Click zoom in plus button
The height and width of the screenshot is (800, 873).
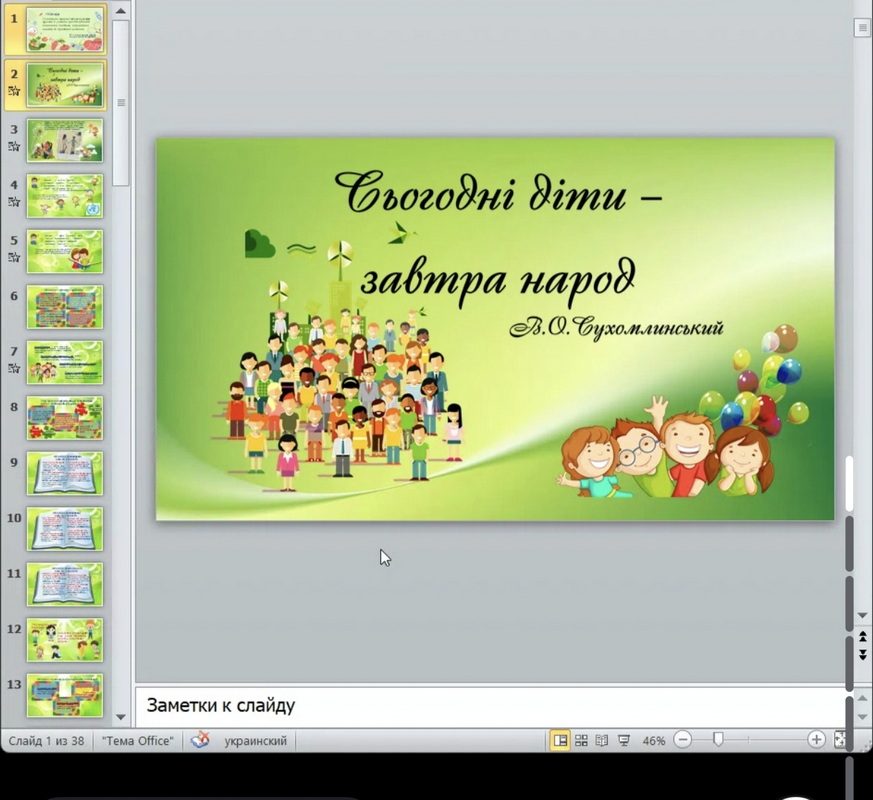(x=816, y=741)
